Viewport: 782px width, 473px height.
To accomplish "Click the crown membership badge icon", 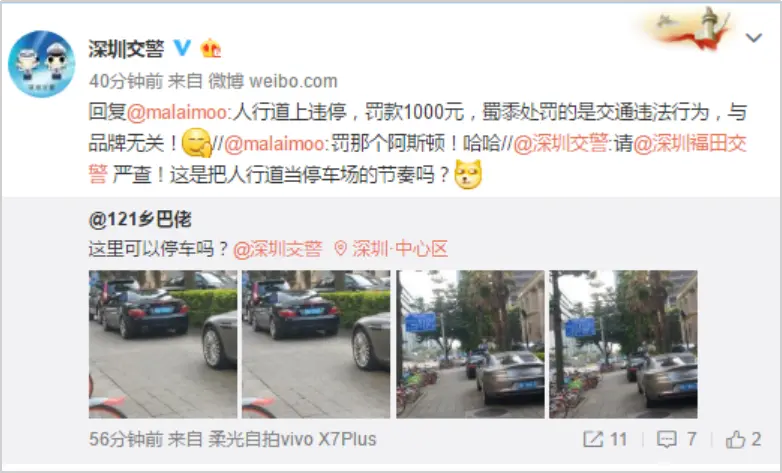I will click(210, 48).
